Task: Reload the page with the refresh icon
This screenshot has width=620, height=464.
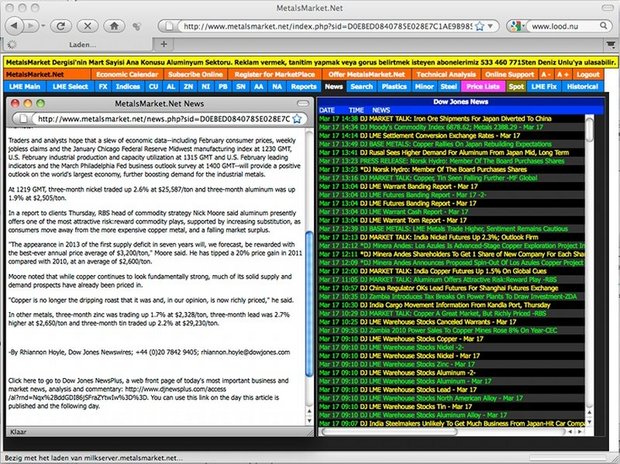Action: [x=60, y=26]
